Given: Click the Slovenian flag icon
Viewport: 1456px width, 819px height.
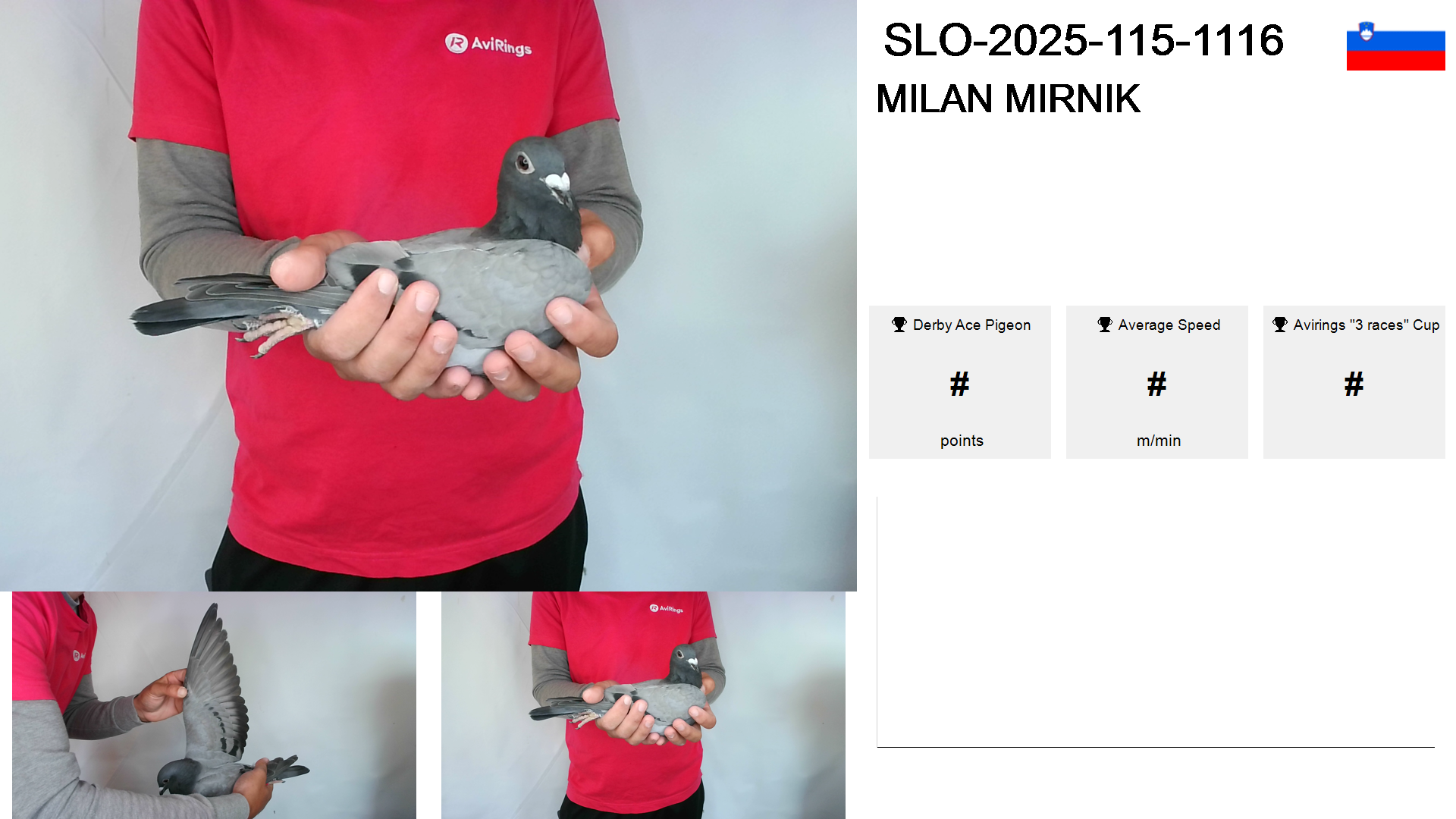Looking at the screenshot, I should pyautogui.click(x=1395, y=45).
